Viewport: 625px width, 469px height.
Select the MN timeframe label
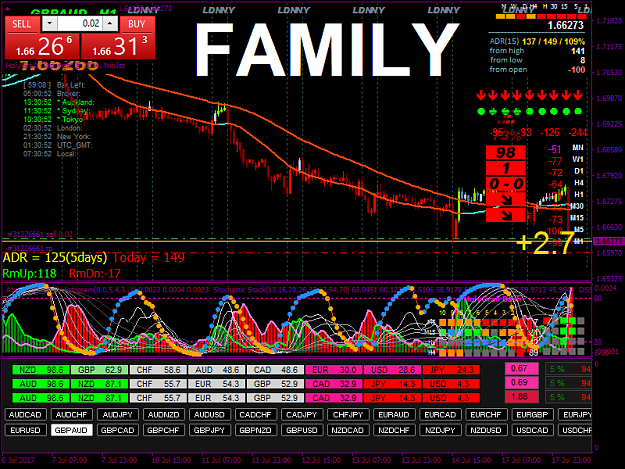[578, 148]
